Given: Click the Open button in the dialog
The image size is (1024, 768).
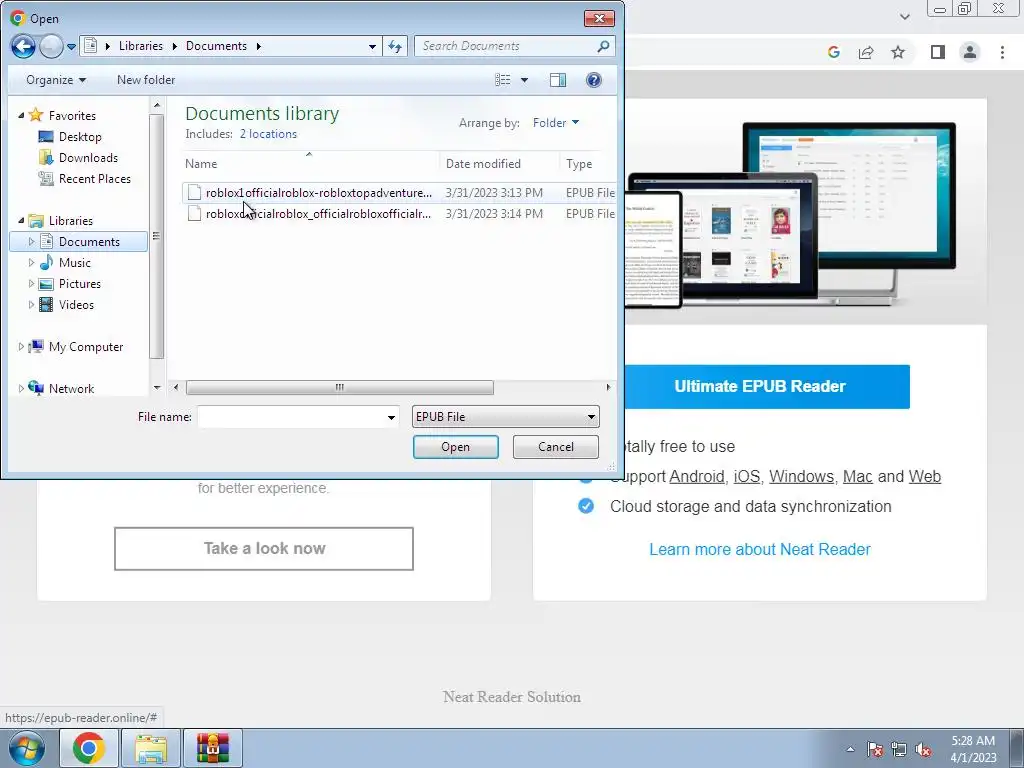Looking at the screenshot, I should tap(456, 447).
